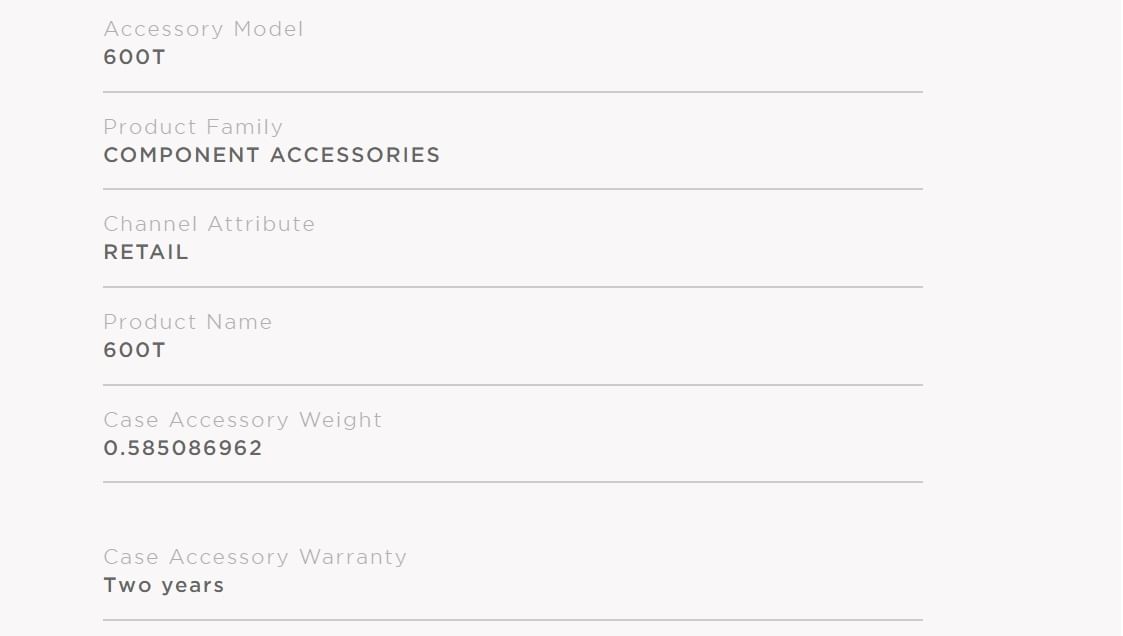Click the divider line below weight value
This screenshot has height=636, width=1123.
point(513,482)
